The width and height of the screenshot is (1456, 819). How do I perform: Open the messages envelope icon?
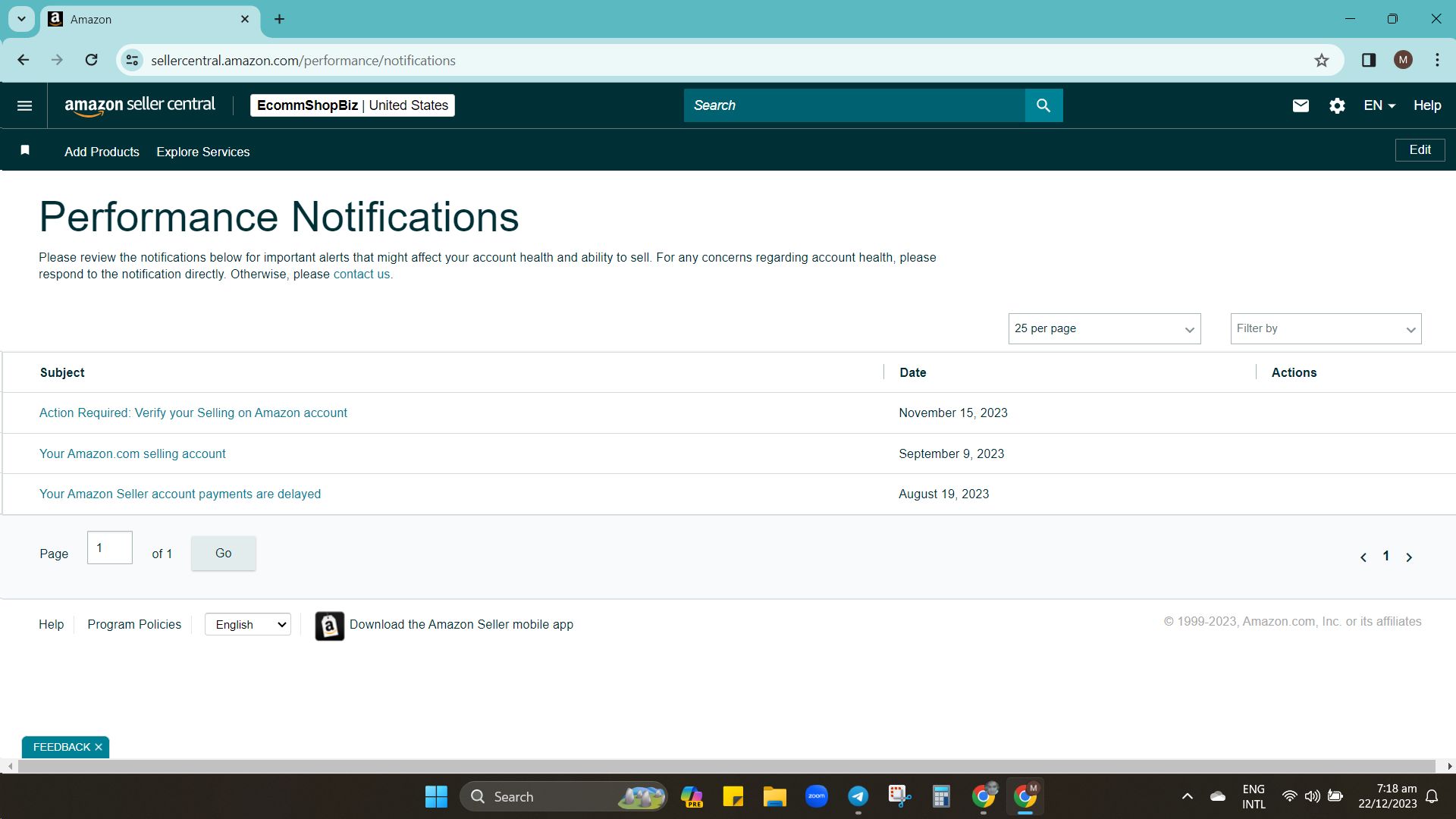(x=1301, y=105)
